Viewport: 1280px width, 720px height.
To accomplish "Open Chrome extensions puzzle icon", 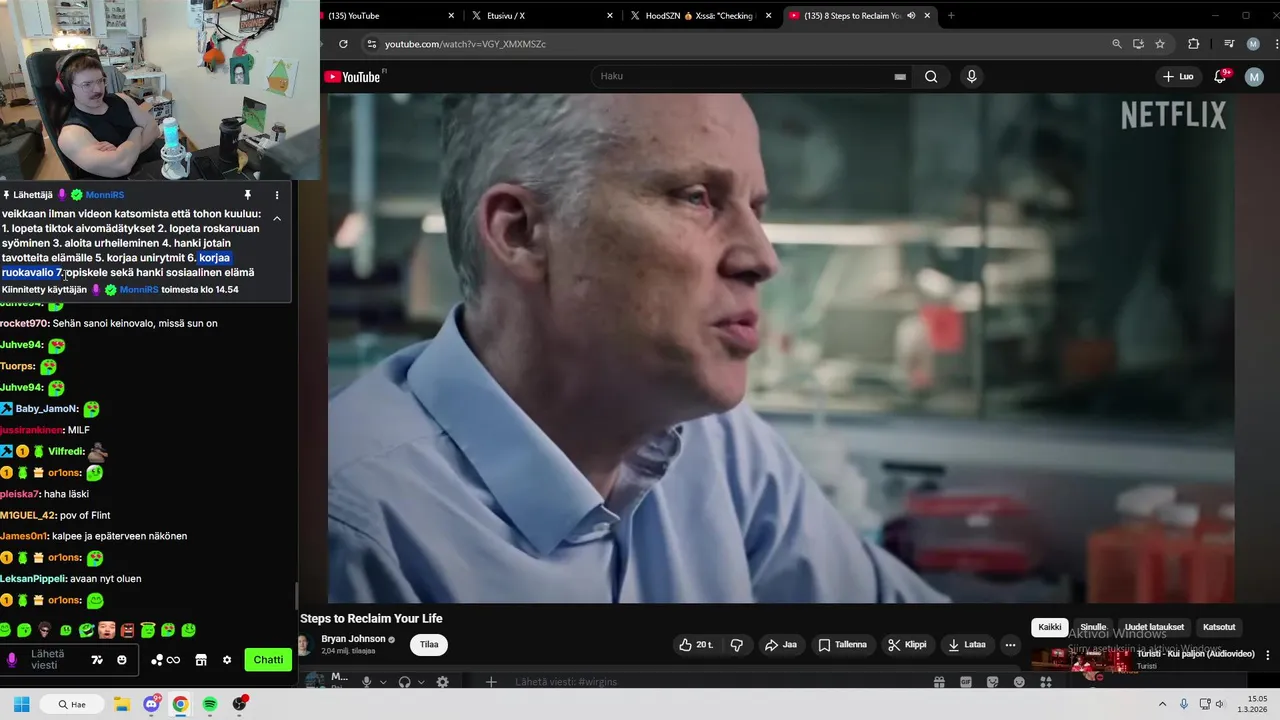I will 1193,44.
